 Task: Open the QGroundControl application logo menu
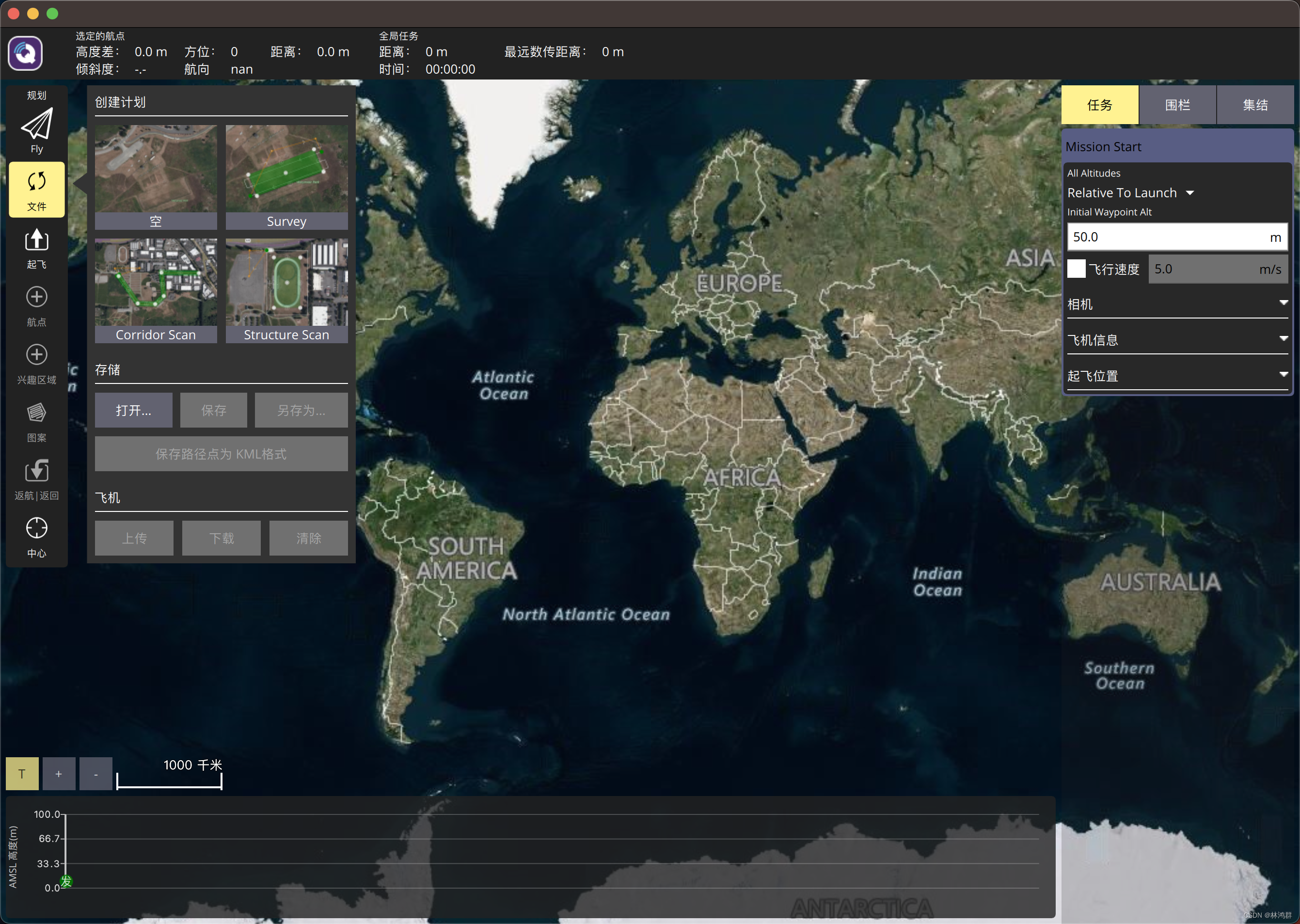(x=25, y=53)
